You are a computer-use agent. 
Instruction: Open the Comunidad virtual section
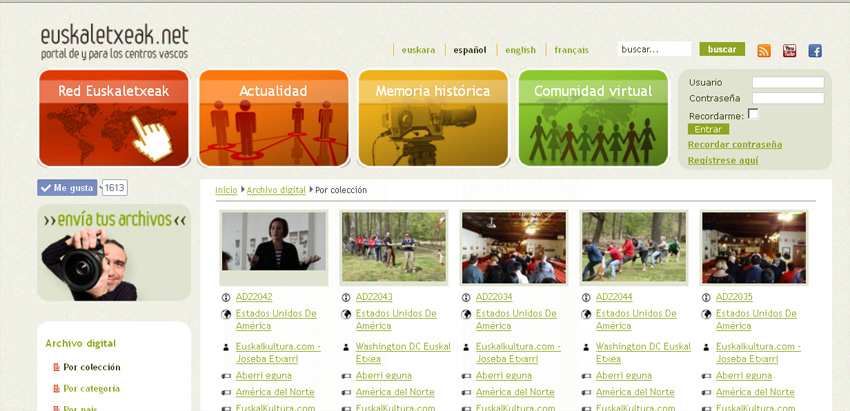point(593,118)
